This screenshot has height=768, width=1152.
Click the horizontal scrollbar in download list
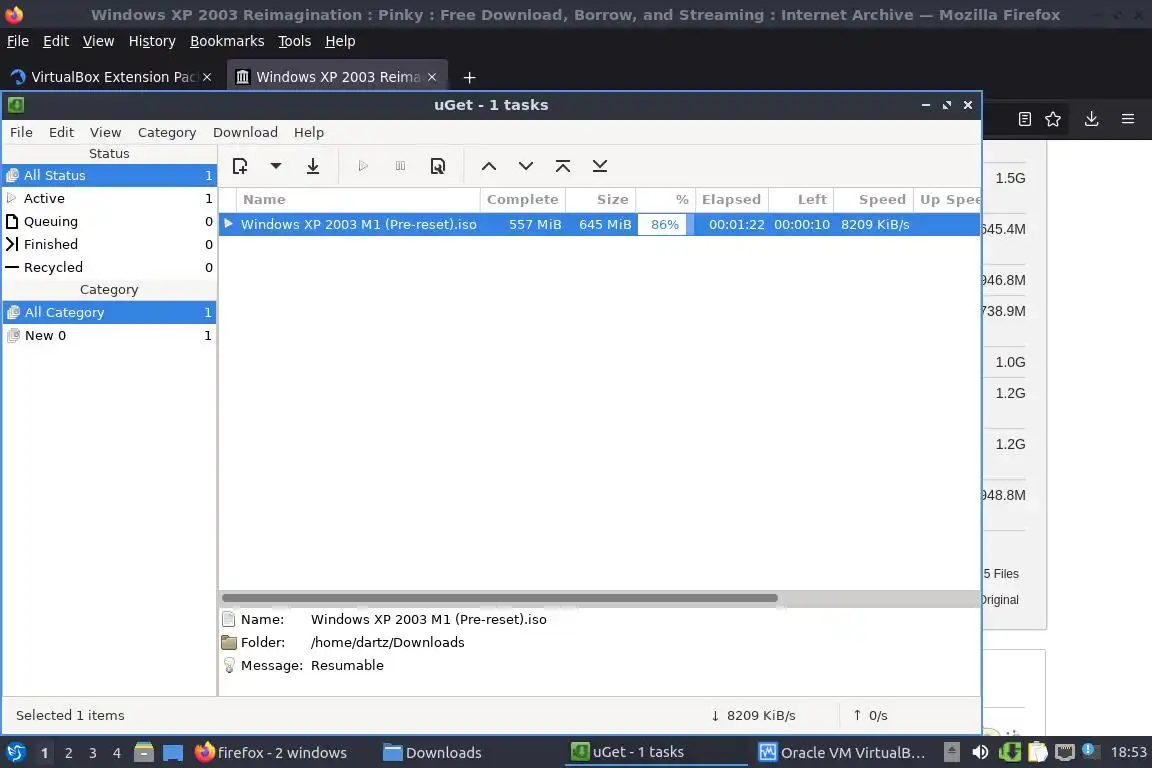[x=500, y=598]
